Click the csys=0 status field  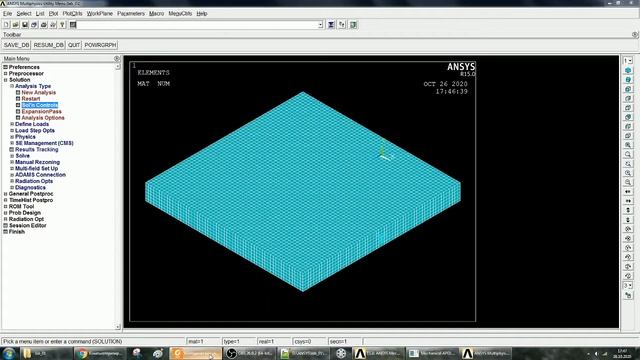click(308, 341)
